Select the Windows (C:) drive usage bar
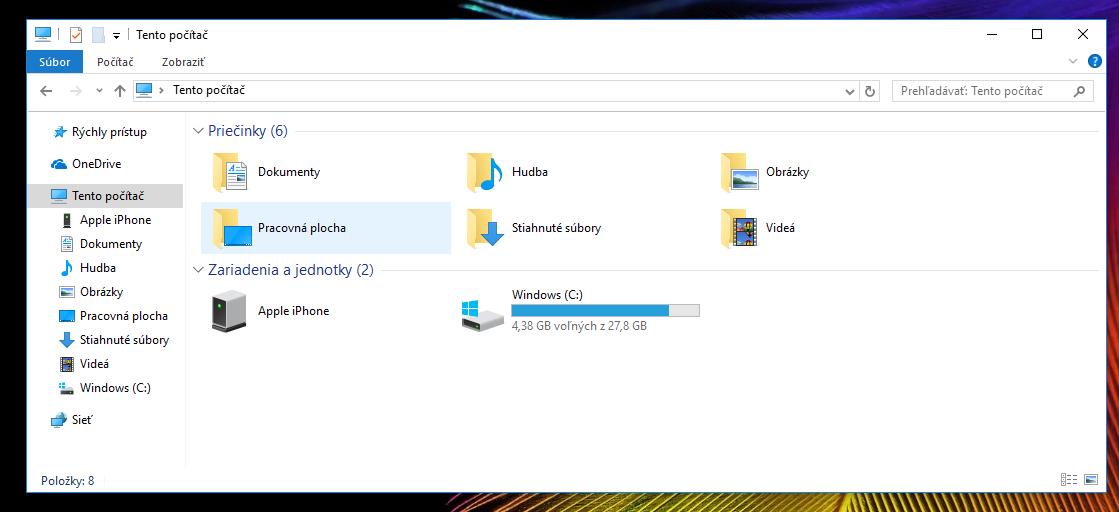The image size is (1119, 512). [x=605, y=311]
